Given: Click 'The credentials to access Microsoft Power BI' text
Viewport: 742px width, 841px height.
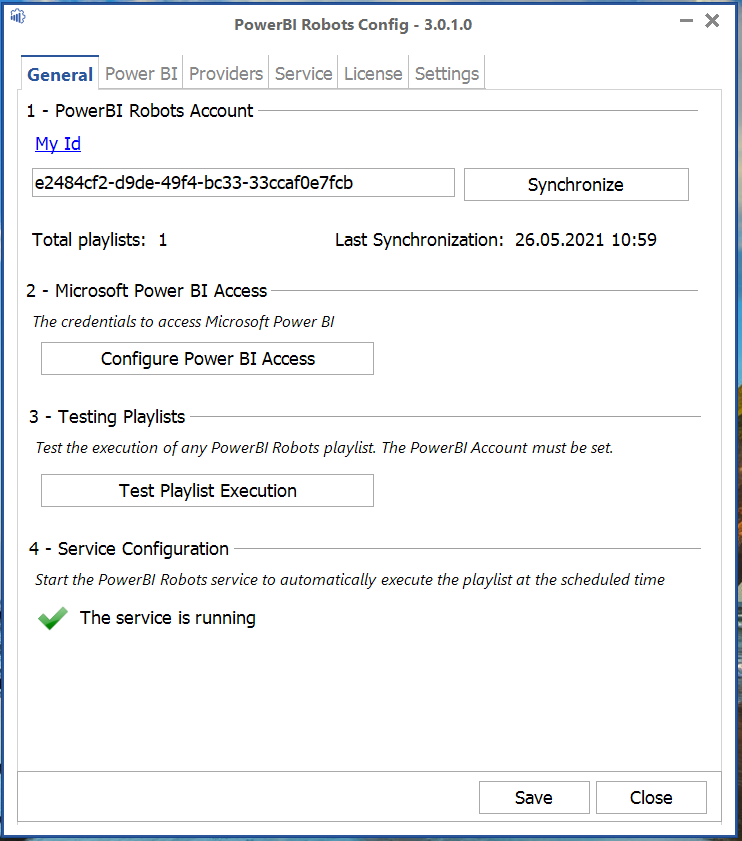Looking at the screenshot, I should pos(183,322).
